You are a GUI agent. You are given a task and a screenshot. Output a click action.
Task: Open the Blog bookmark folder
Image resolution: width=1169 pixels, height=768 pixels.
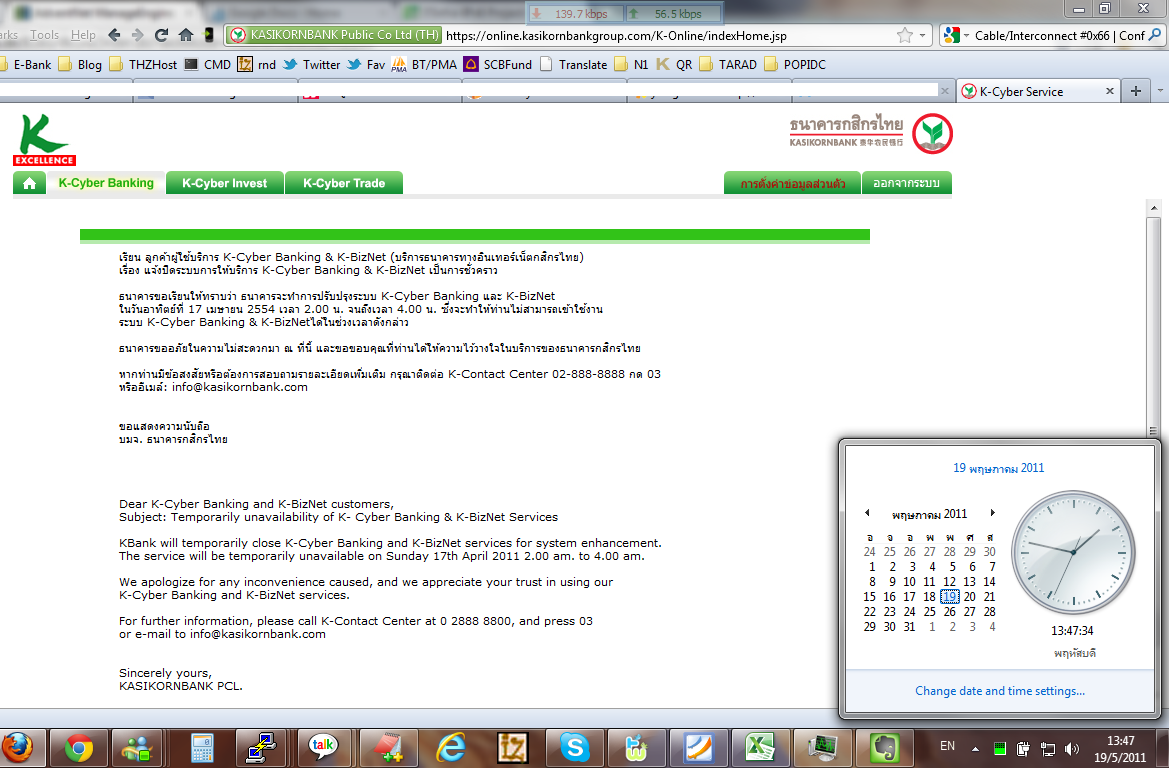[80, 65]
